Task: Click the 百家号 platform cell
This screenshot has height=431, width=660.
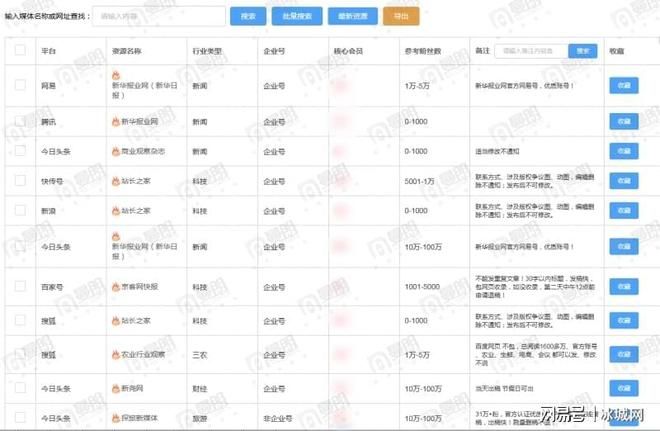Action: pos(52,287)
